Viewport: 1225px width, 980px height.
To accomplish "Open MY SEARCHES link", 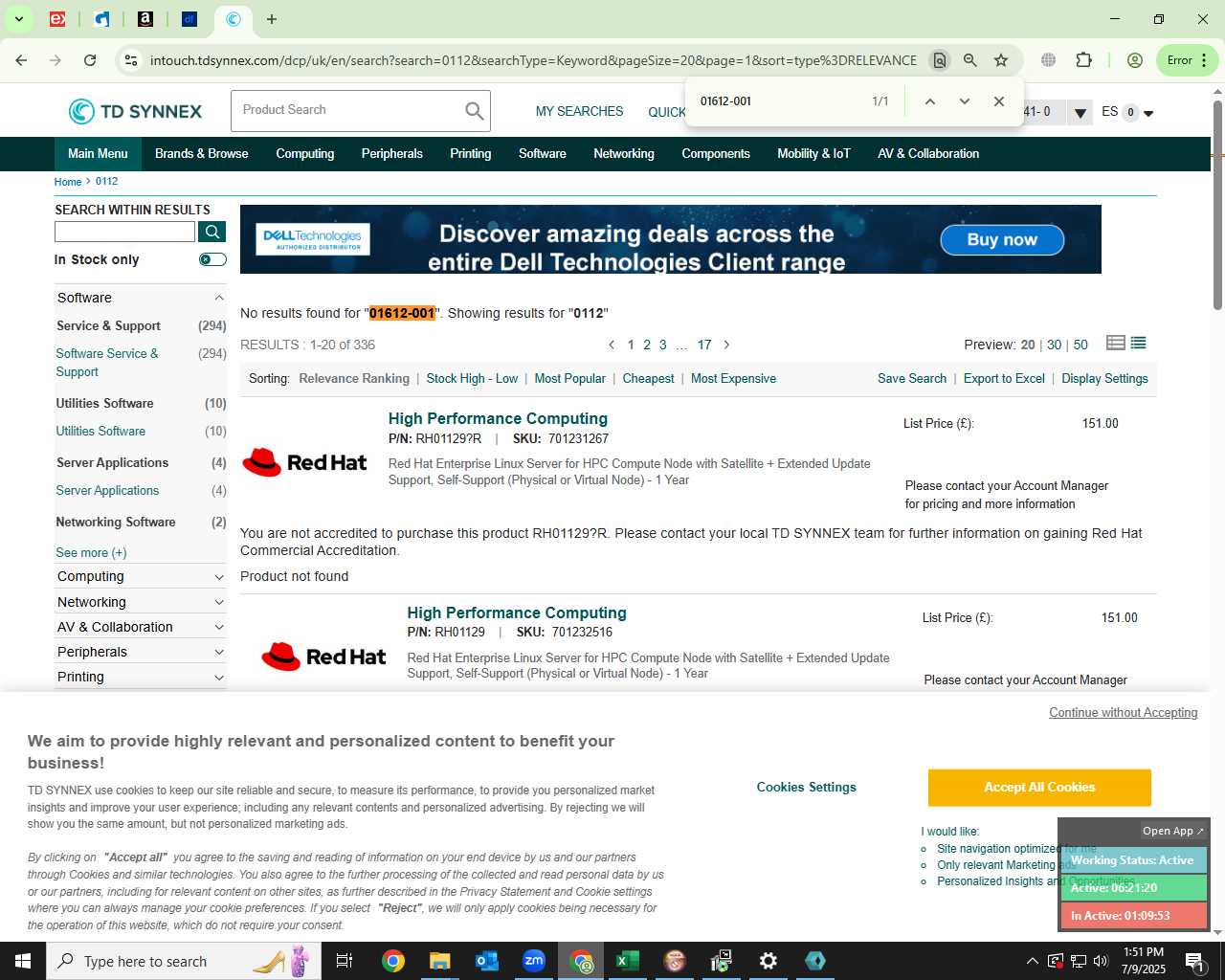I will point(579,112).
